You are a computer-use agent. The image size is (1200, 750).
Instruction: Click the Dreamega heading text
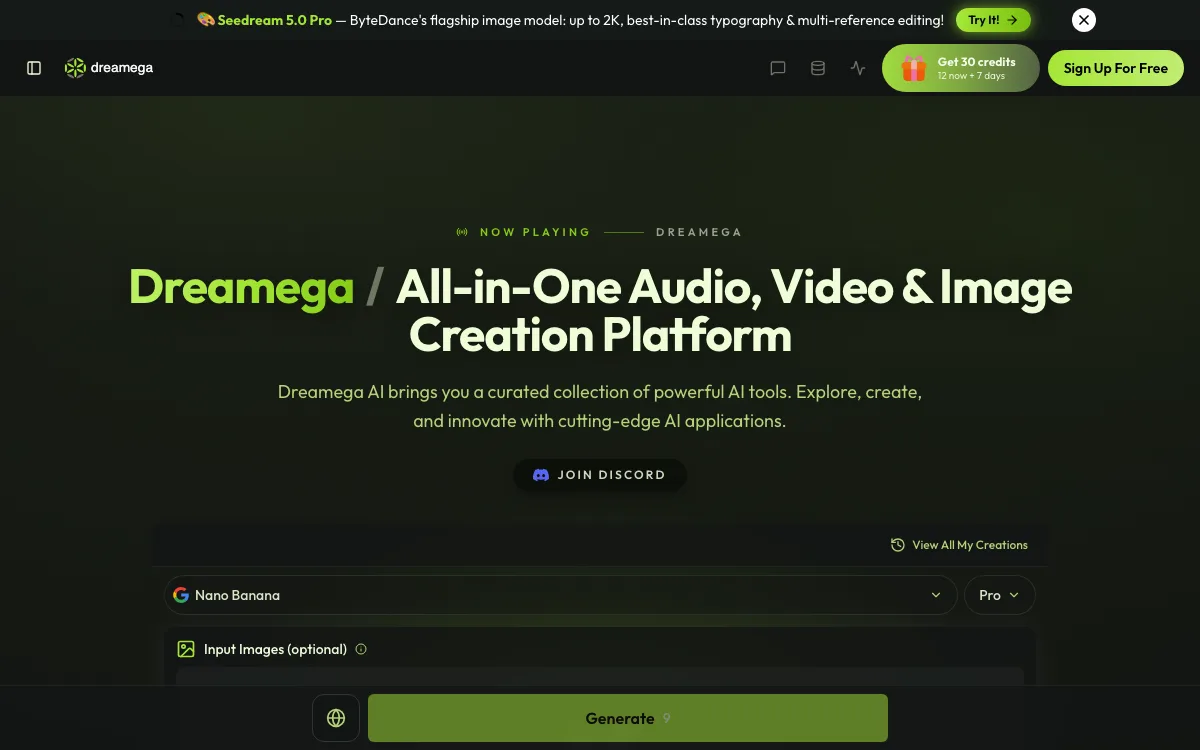click(241, 287)
